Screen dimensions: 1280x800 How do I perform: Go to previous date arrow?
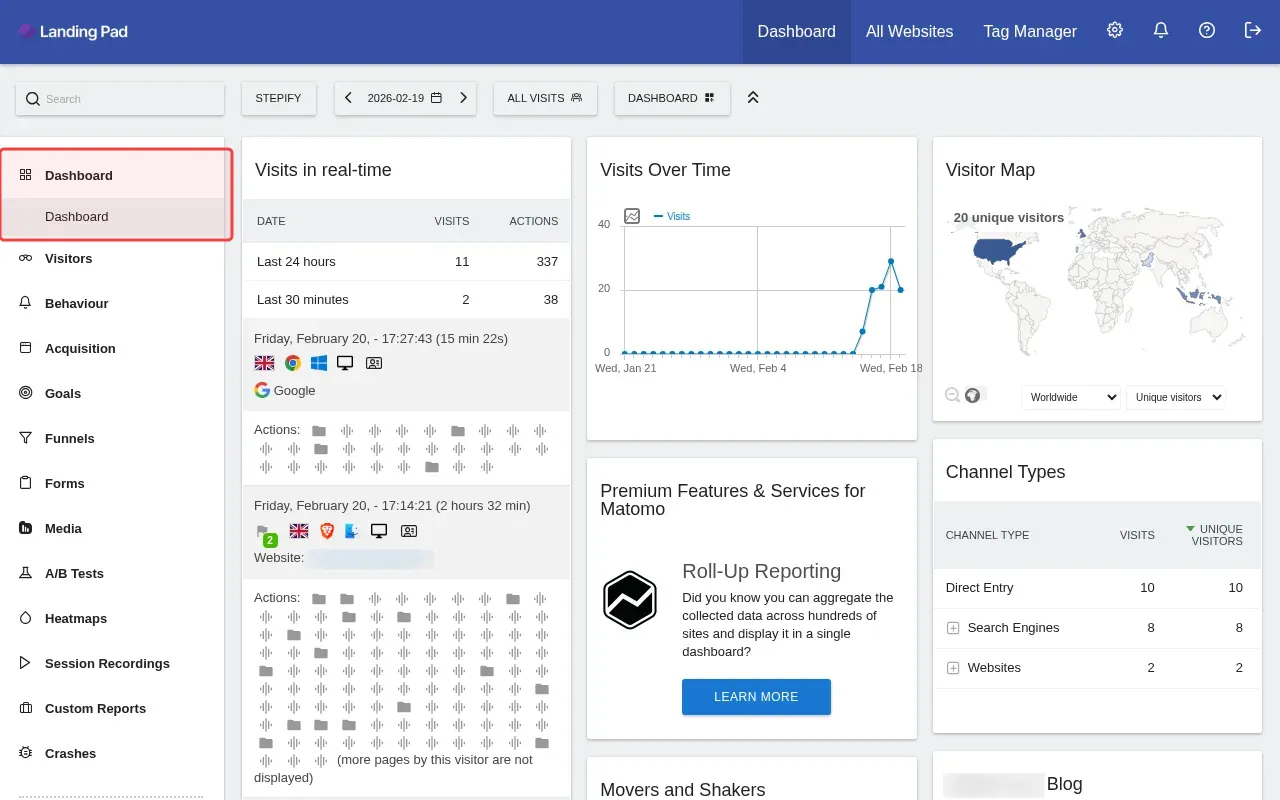(349, 98)
